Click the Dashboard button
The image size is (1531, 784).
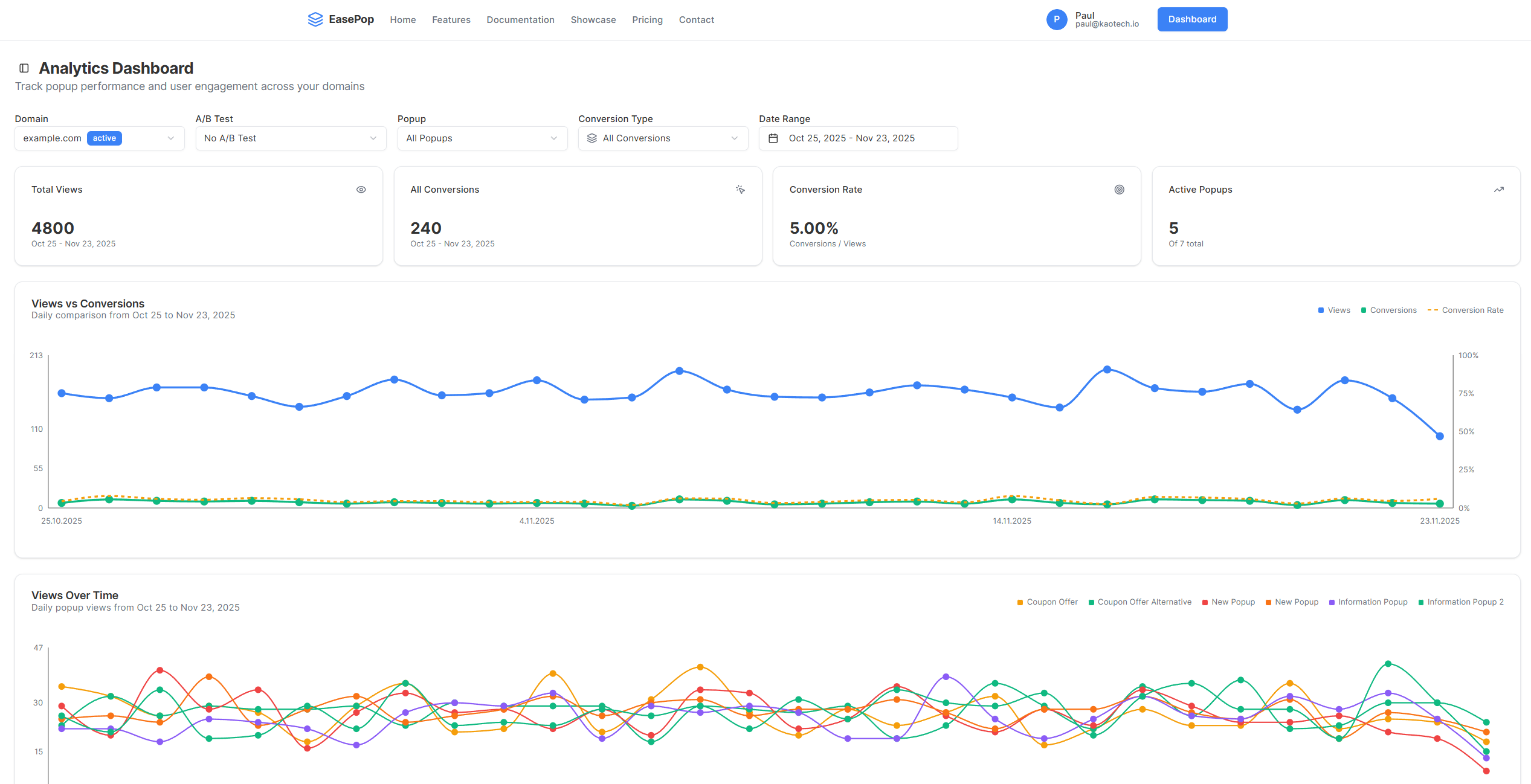pos(1192,19)
